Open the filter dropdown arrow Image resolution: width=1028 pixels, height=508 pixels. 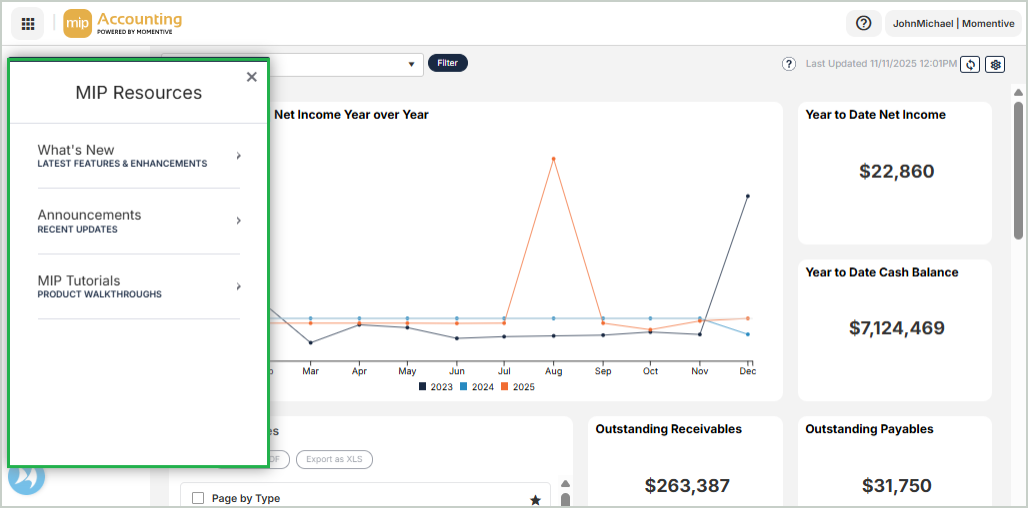[411, 64]
